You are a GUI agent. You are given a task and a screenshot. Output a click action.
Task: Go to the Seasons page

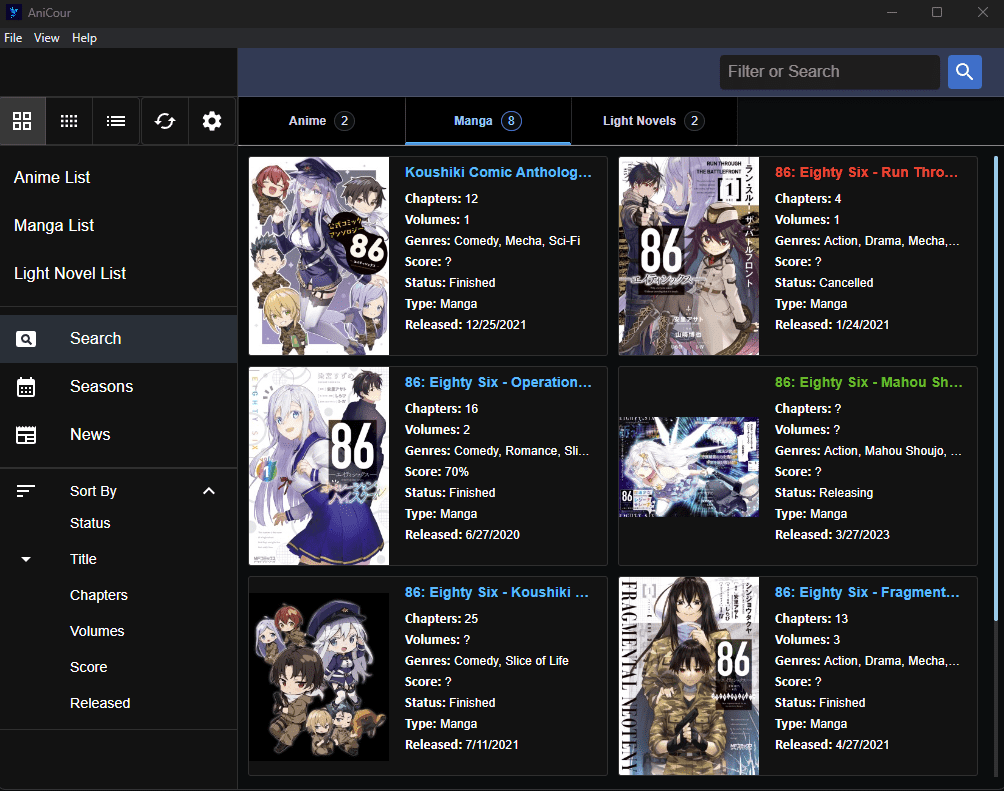(118, 387)
